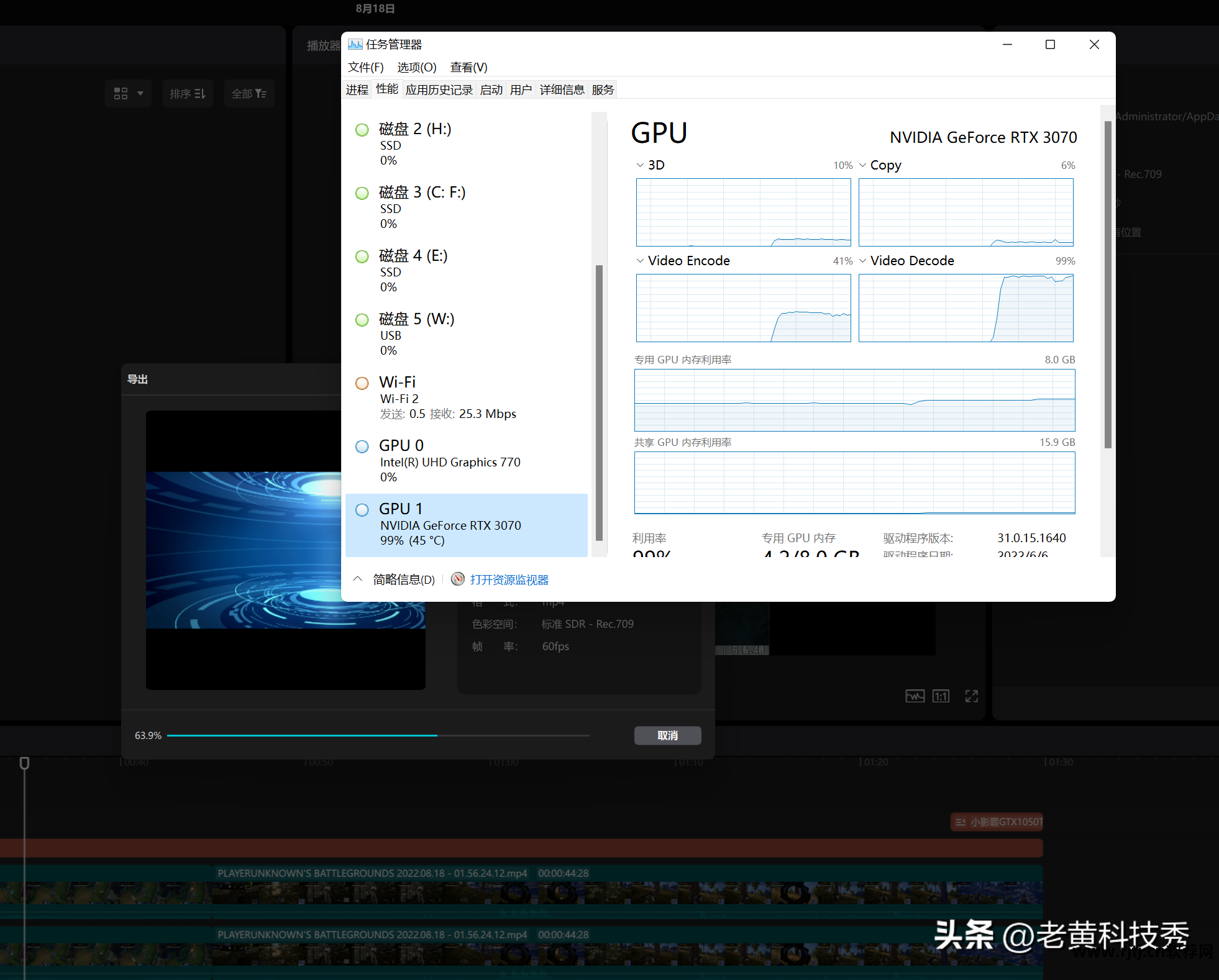Close the Task Manager window
Screen dimensions: 1219x980
point(1094,44)
